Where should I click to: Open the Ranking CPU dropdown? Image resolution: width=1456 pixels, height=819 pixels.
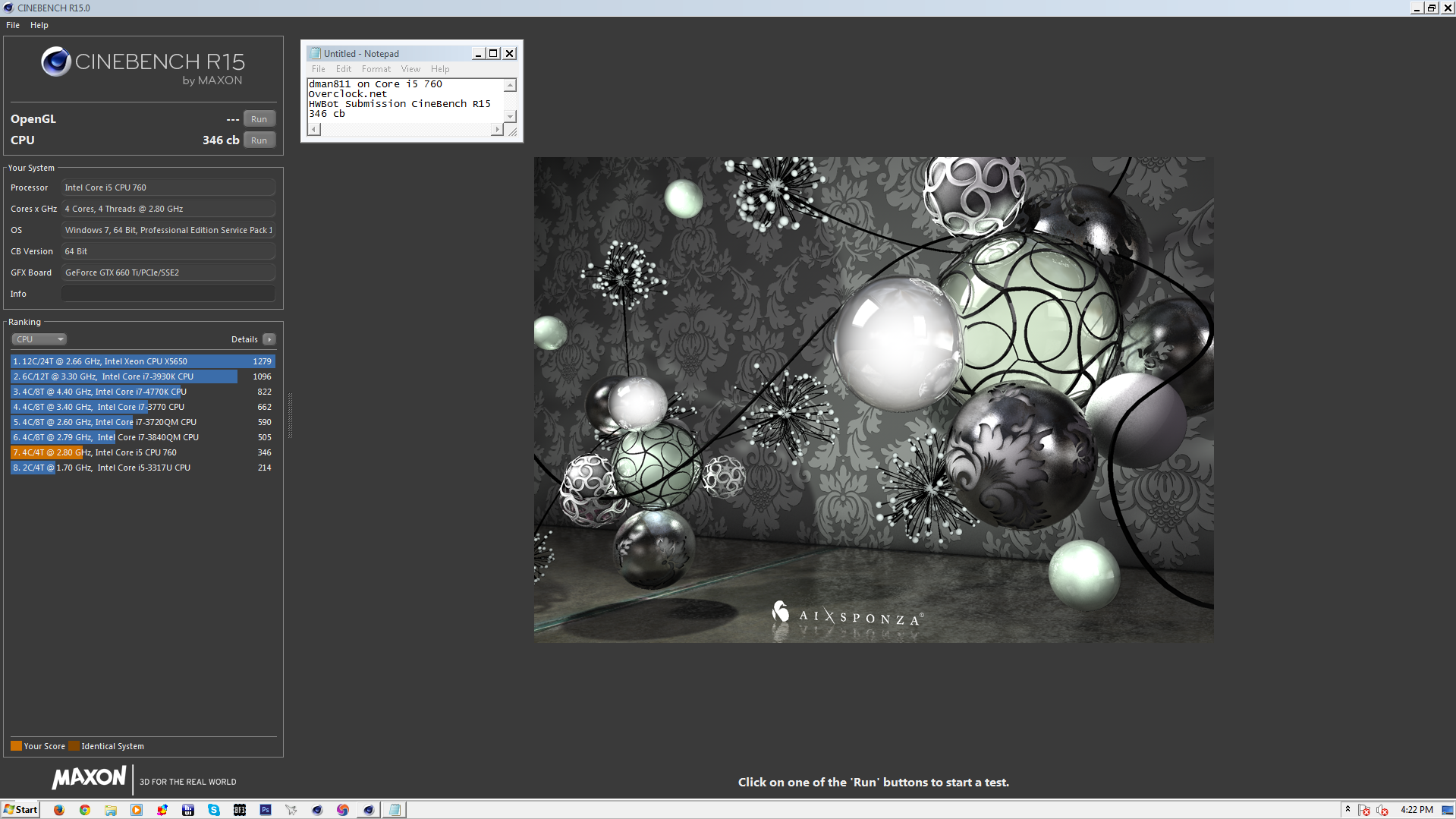tap(39, 339)
